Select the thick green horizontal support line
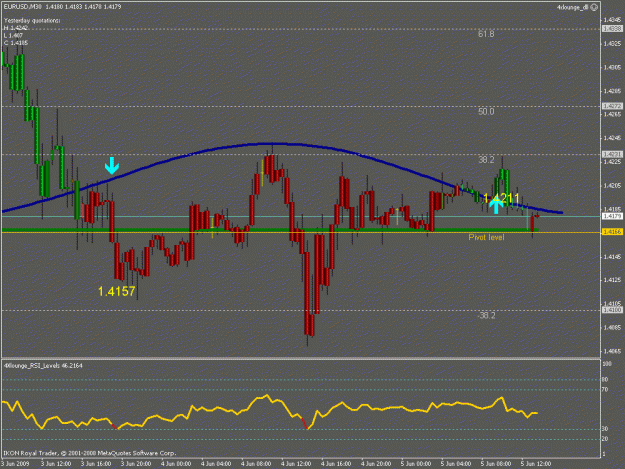The height and width of the screenshot is (469, 625). click(270, 230)
